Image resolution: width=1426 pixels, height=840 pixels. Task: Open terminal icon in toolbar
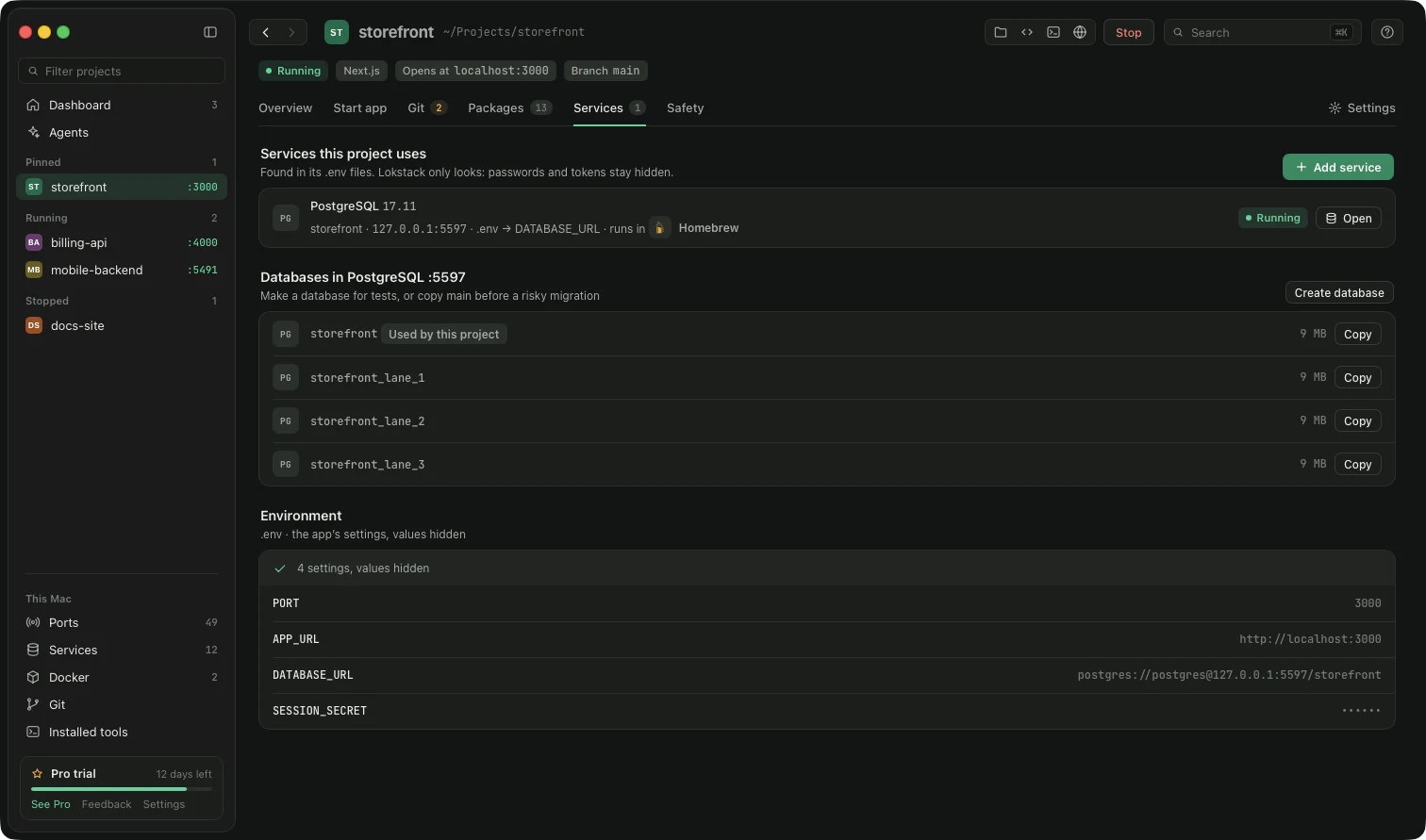click(x=1053, y=32)
